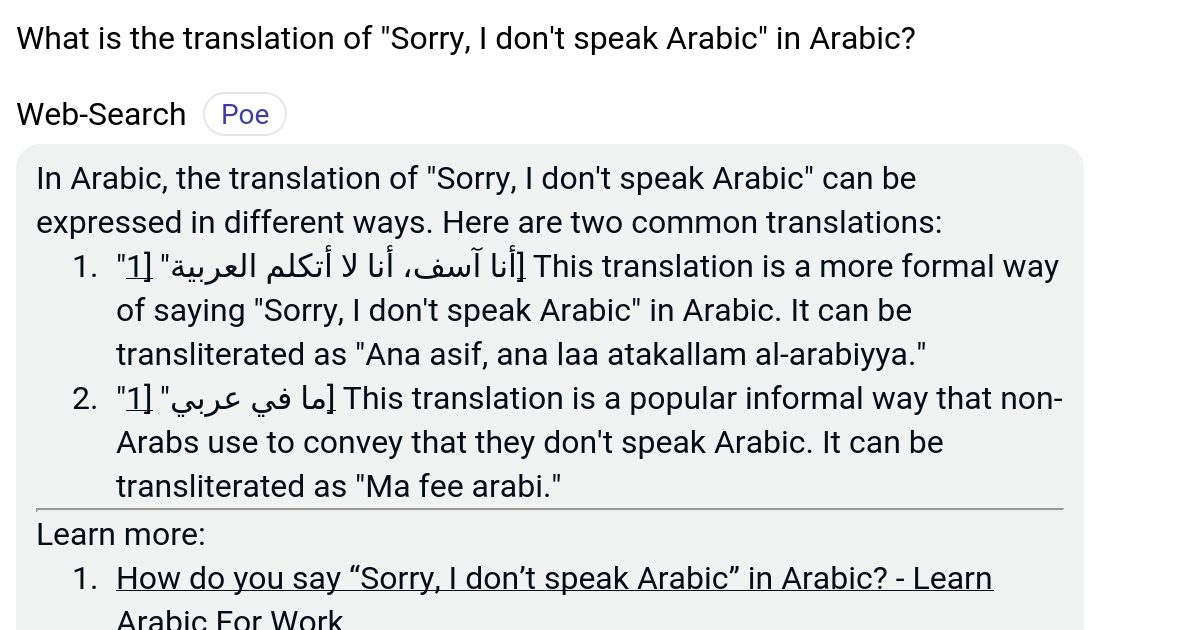The width and height of the screenshot is (1200, 630).
Task: Open citation [1] in the first translation
Action: [x=133, y=266]
